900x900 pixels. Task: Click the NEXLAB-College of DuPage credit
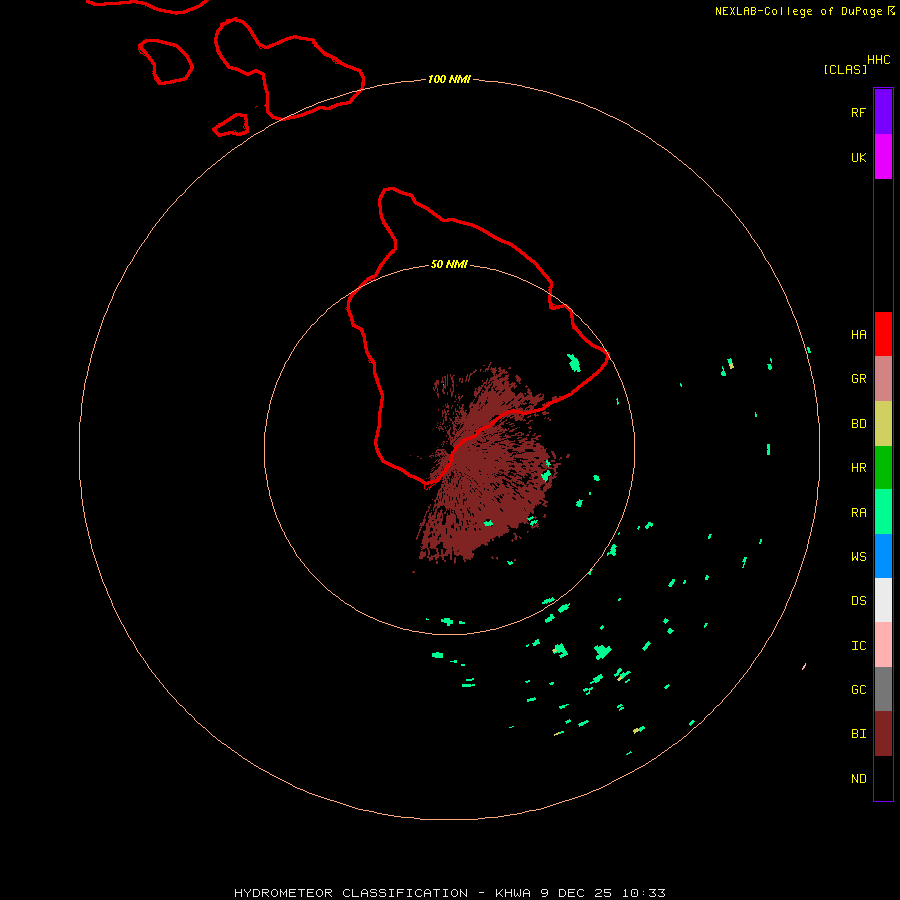(805, 11)
